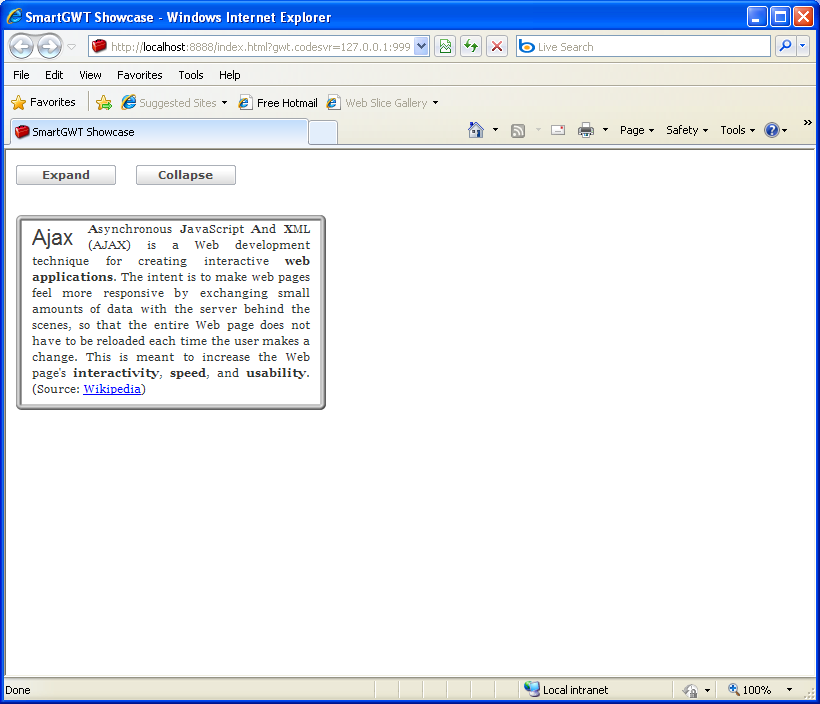820x704 pixels.
Task: Click the Print icon in command bar
Action: pos(586,130)
